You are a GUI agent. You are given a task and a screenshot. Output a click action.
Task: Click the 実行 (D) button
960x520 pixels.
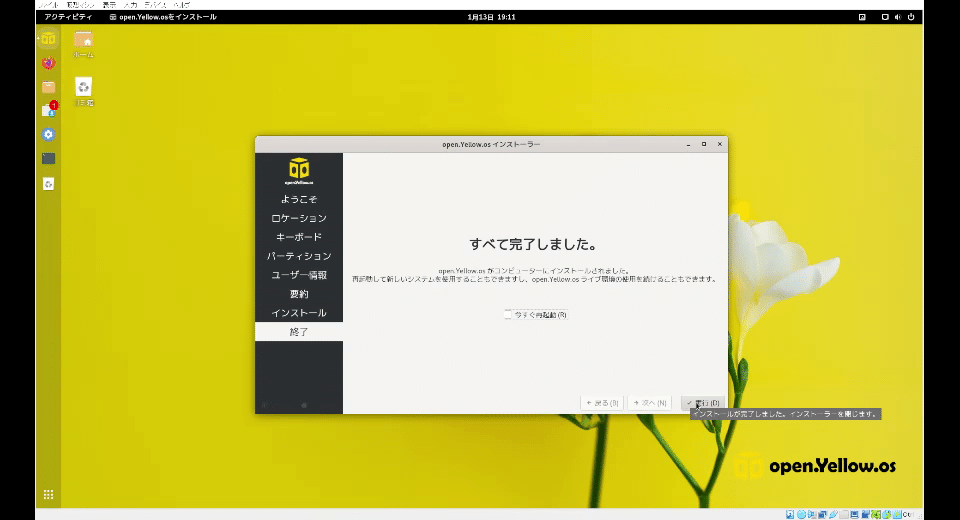pyautogui.click(x=703, y=403)
